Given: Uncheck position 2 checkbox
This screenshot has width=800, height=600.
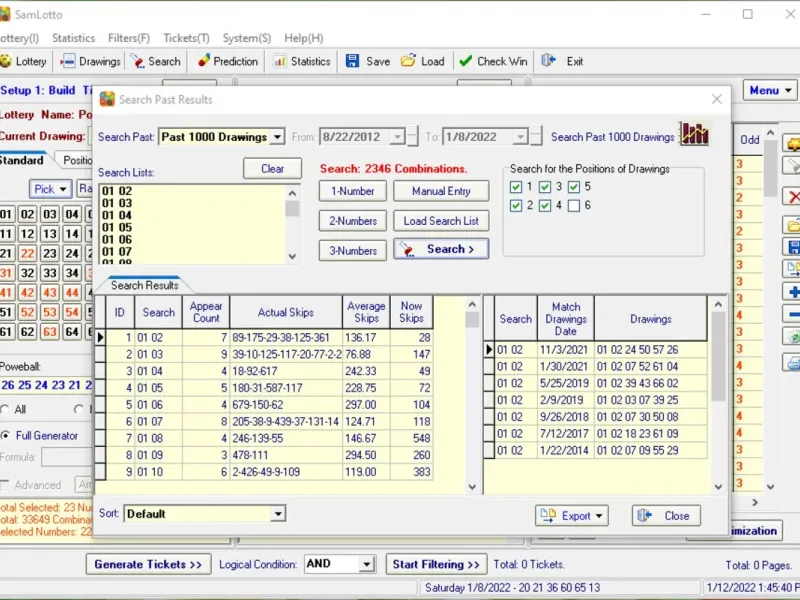Looking at the screenshot, I should click(x=516, y=206).
